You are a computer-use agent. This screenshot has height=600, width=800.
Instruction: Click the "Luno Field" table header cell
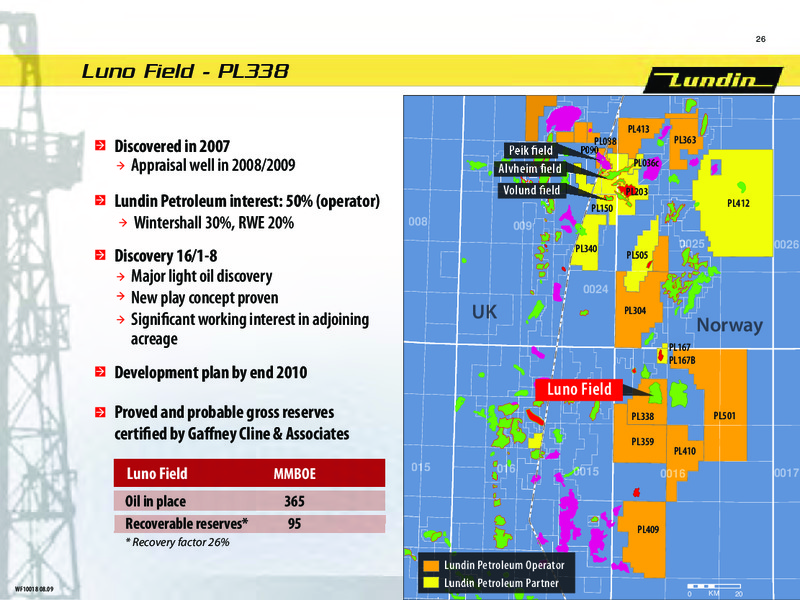(157, 473)
